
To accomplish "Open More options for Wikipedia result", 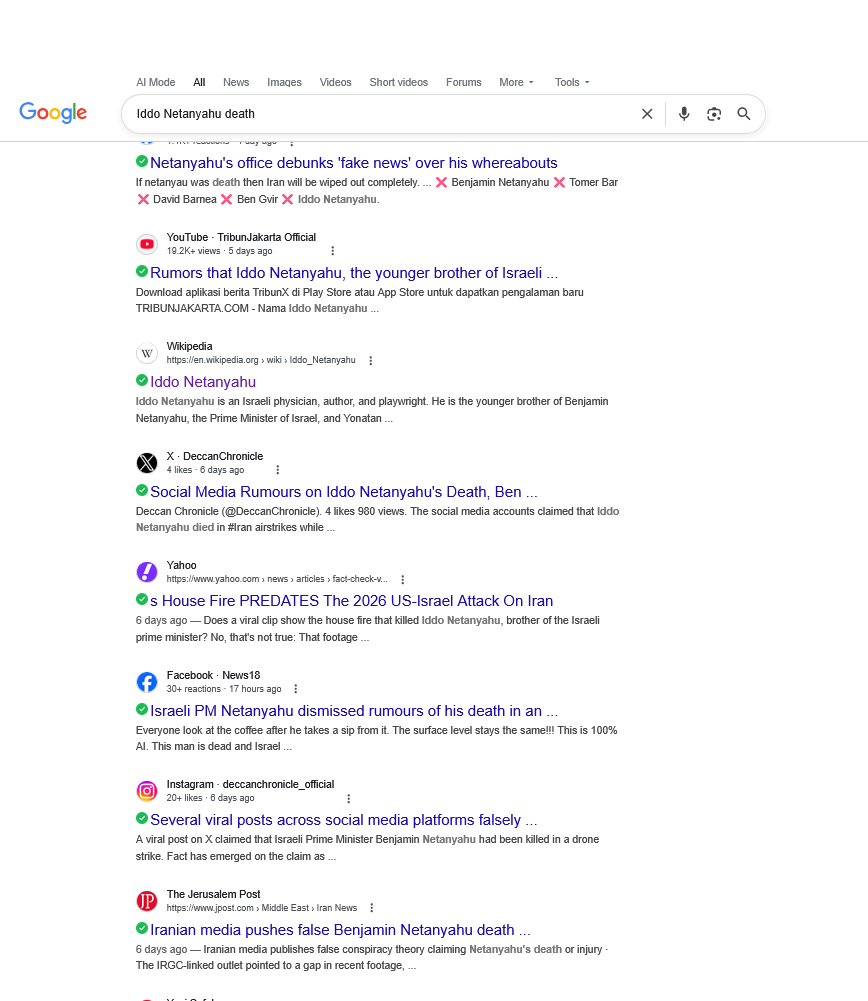I will (x=371, y=361).
